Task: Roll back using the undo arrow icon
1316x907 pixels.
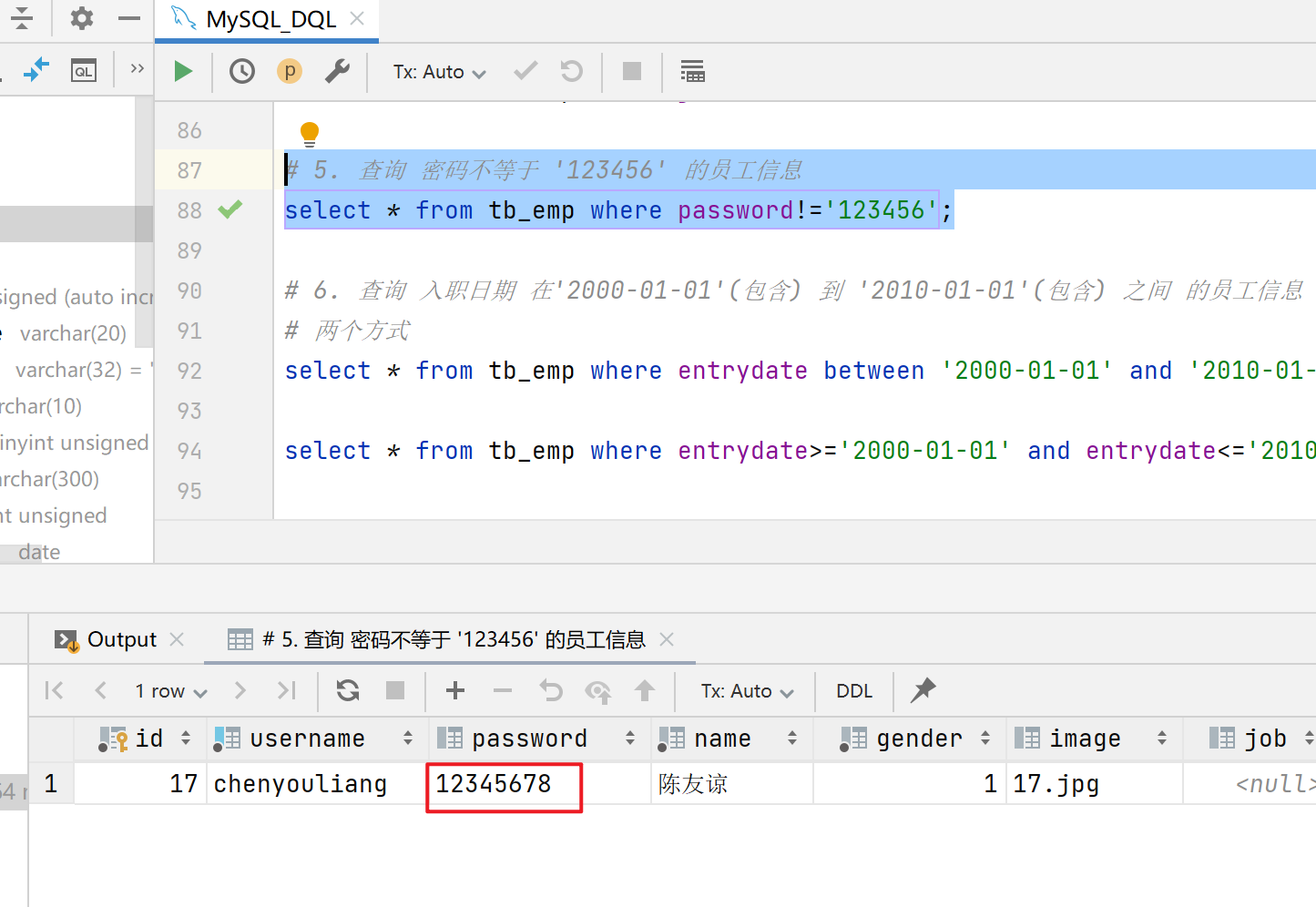Action: coord(572,71)
